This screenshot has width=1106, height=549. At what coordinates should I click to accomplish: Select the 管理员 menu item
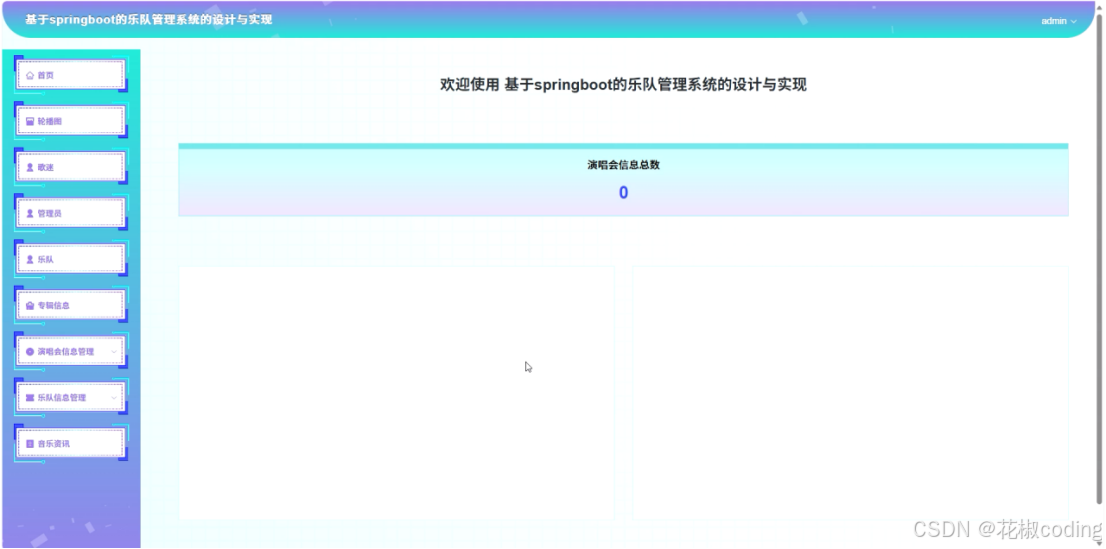pyautogui.click(x=71, y=213)
